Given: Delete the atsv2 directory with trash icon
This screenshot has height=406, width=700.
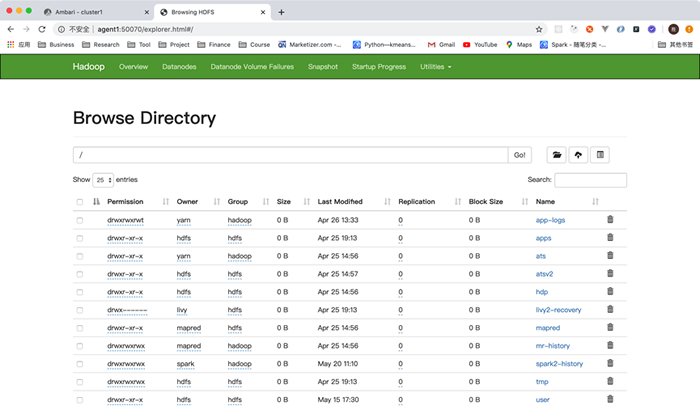Looking at the screenshot, I should [x=610, y=273].
